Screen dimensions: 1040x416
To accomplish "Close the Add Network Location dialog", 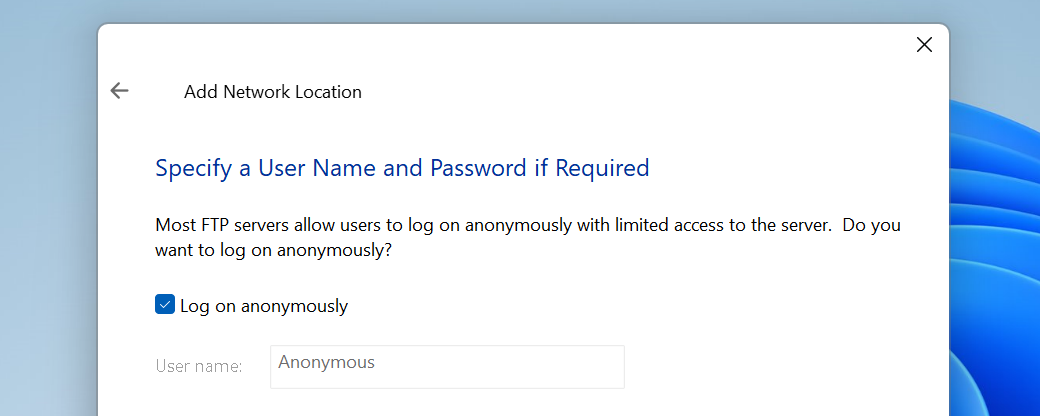I will click(924, 44).
